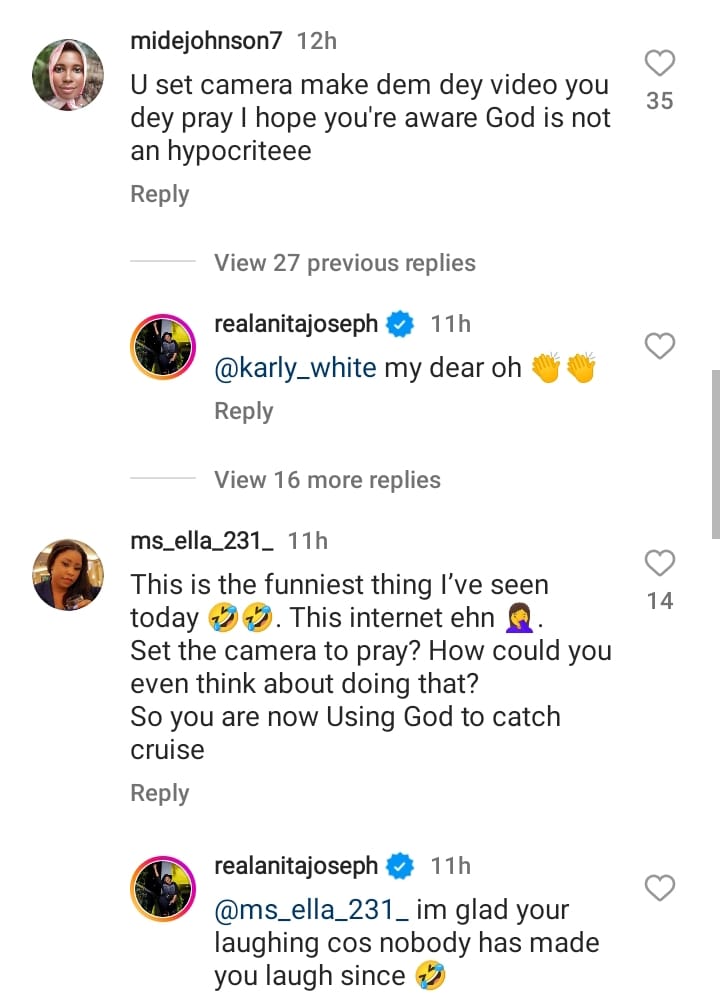The width and height of the screenshot is (720, 1005).
Task: Reply to midejohnson7's comment
Action: click(x=160, y=194)
